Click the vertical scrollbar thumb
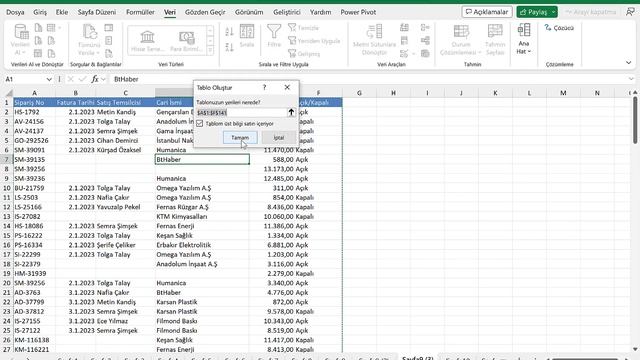 point(635,120)
